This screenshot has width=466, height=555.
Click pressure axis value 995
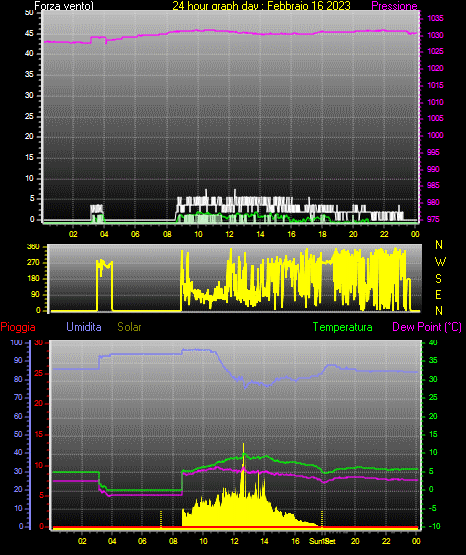pos(433,152)
